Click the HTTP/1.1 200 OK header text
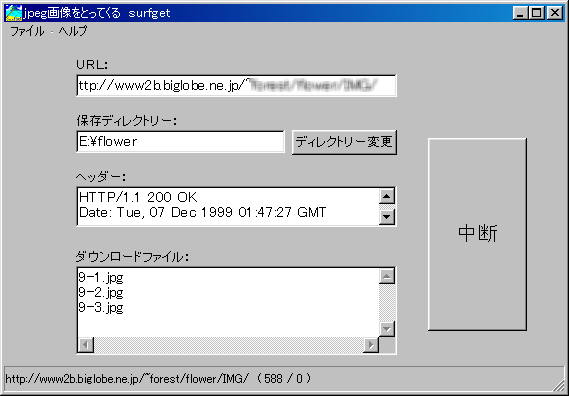The height and width of the screenshot is (396, 569). pos(138,197)
